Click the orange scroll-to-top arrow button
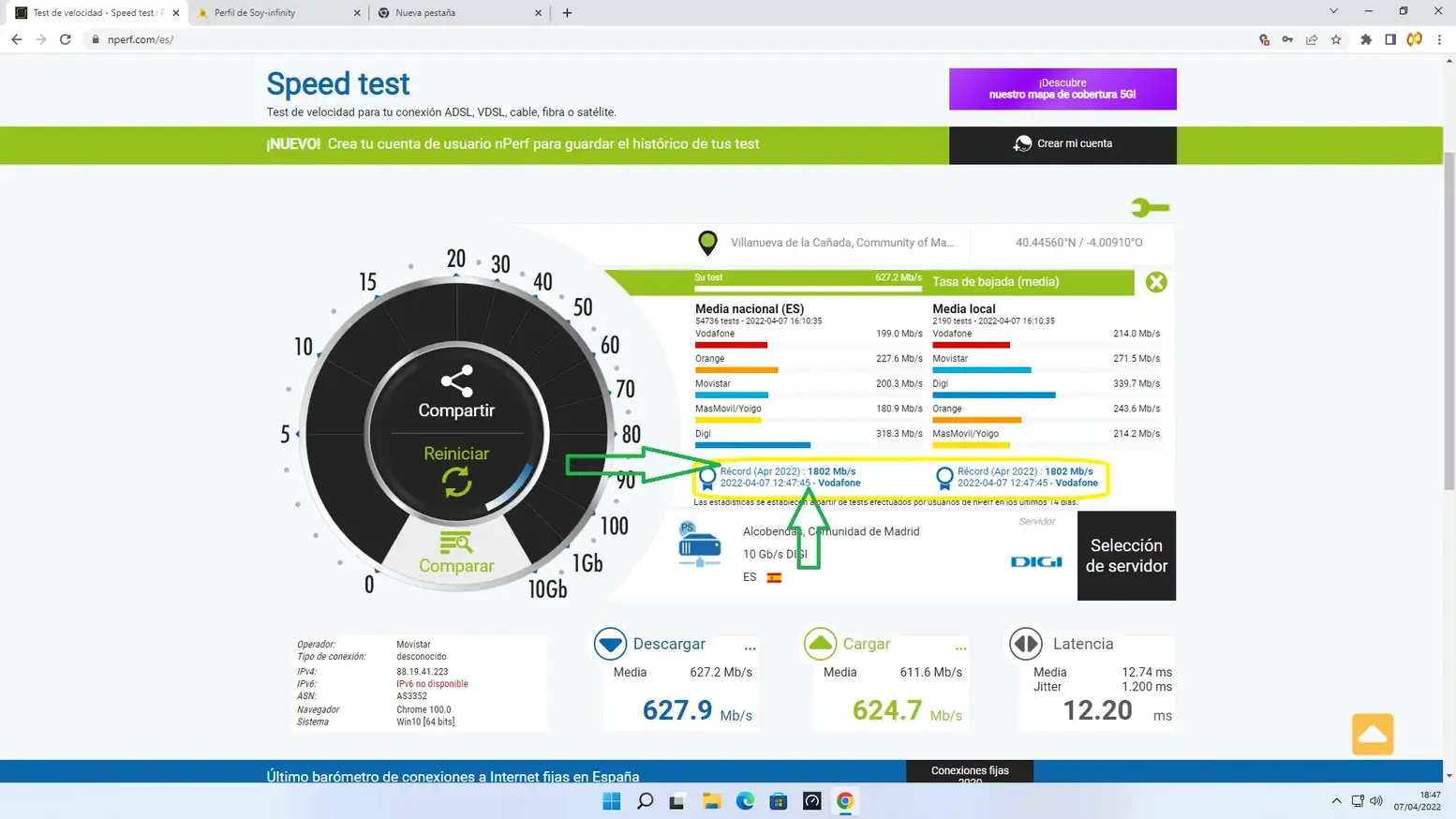1456x819 pixels. tap(1373, 734)
